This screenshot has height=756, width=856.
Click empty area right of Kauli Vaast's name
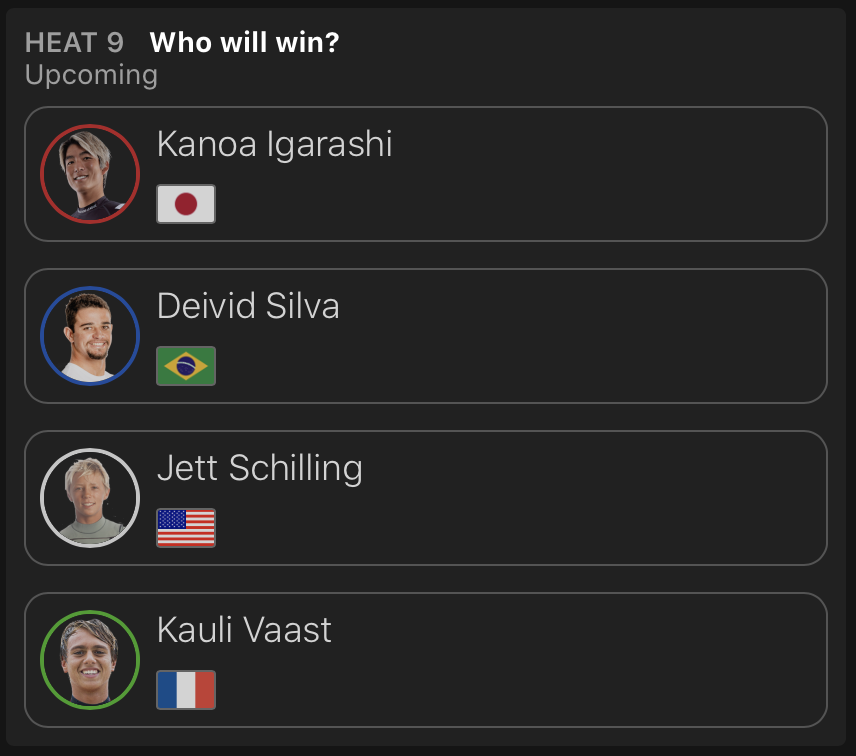click(580, 630)
